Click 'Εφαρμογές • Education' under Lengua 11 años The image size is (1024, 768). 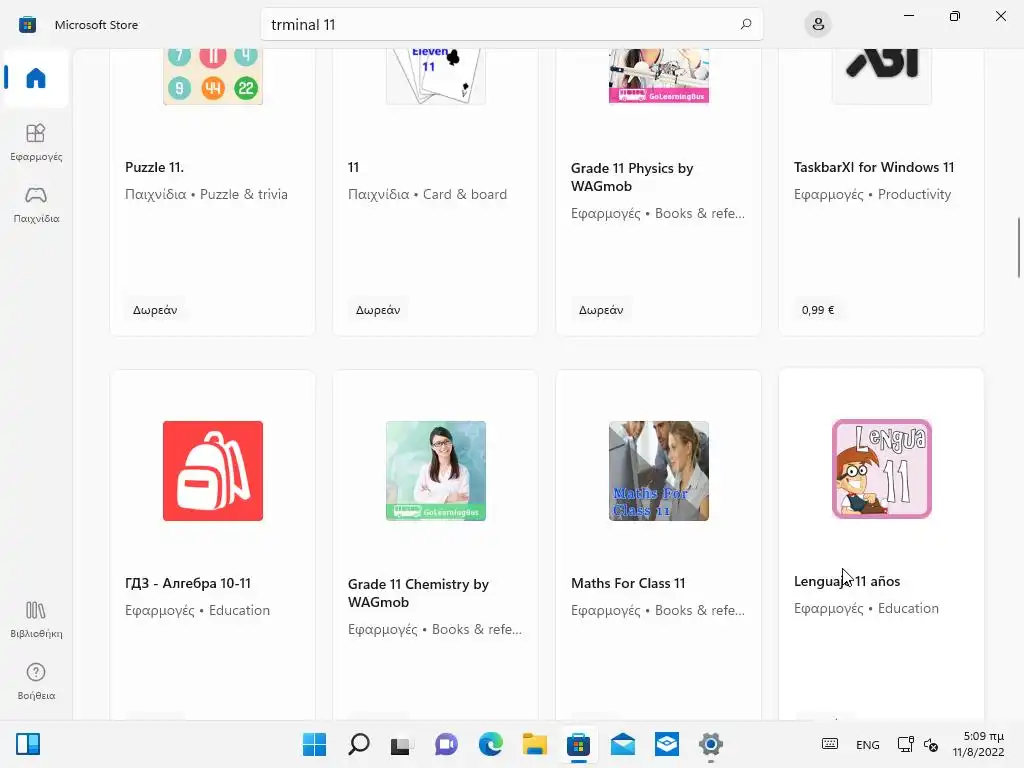866,608
